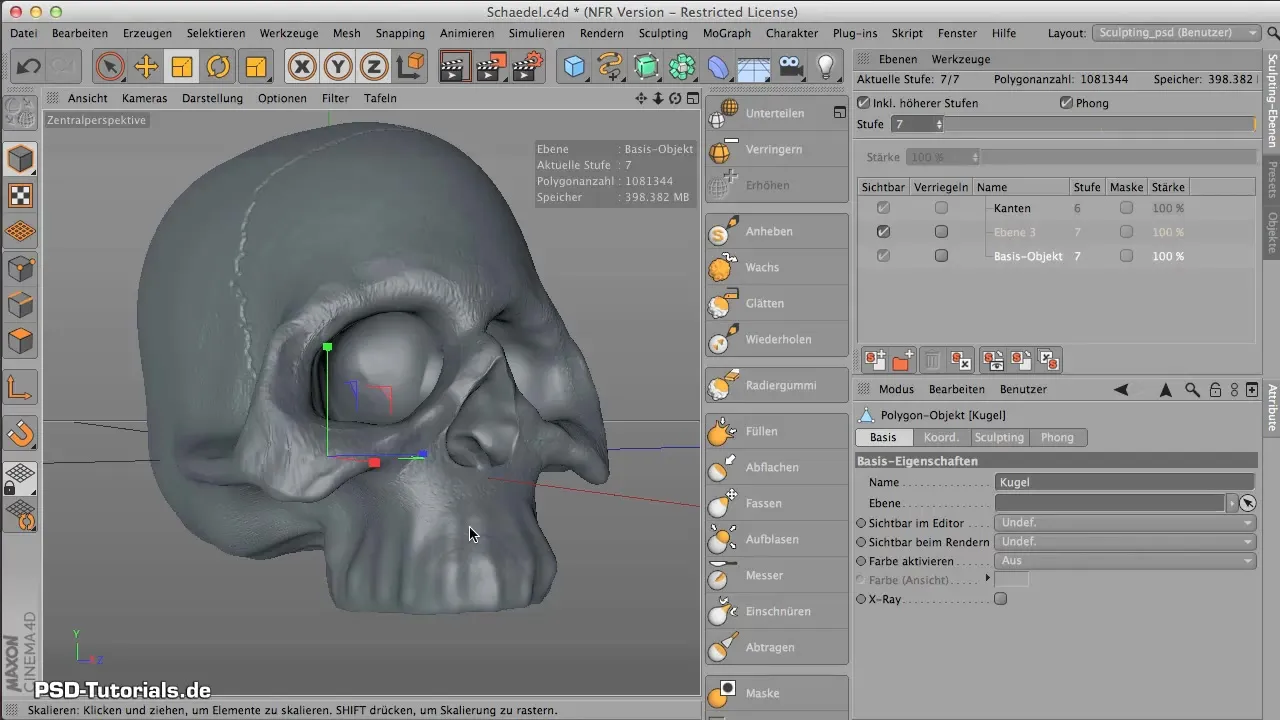
Task: Toggle Y axis lock
Action: (338, 67)
